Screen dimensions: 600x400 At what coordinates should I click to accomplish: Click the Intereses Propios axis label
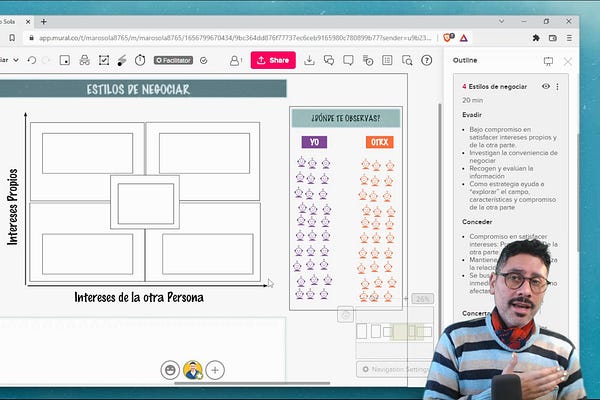[13, 207]
